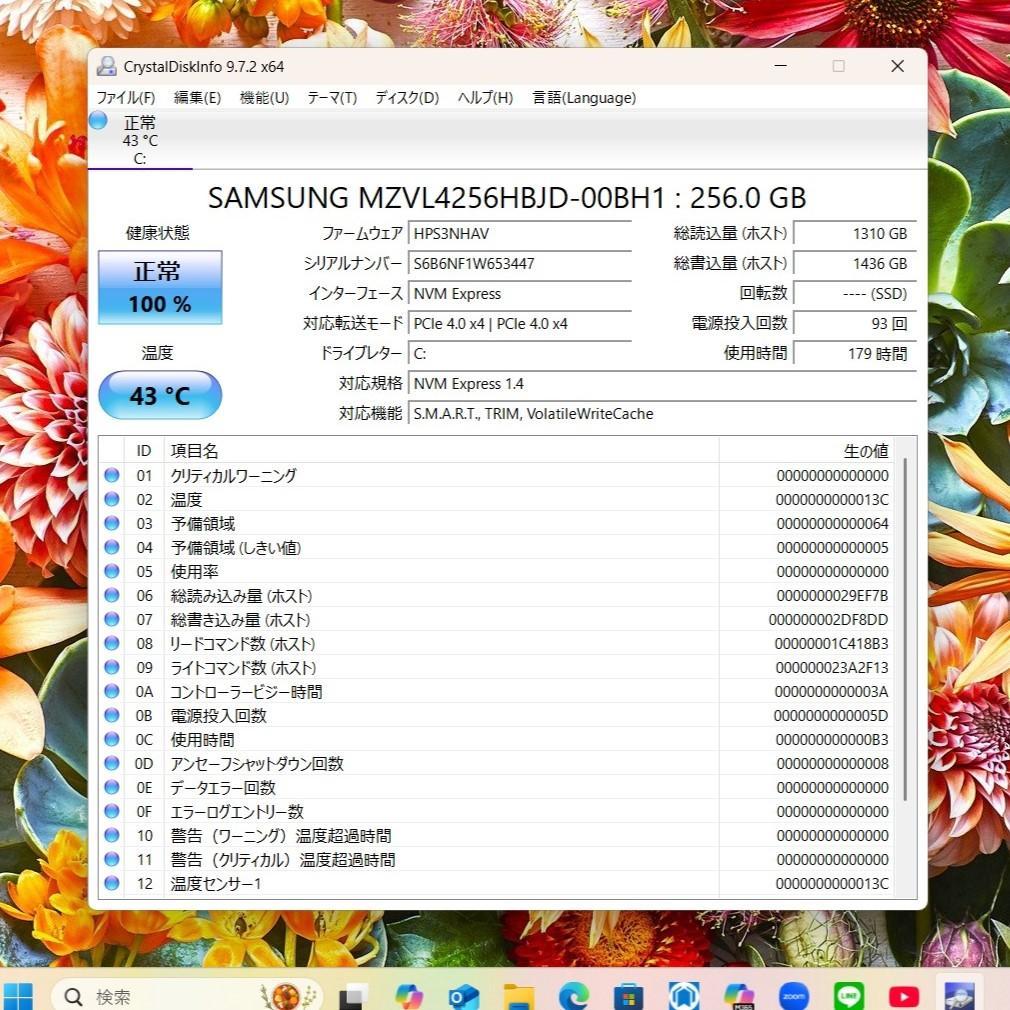This screenshot has width=1010, height=1010.
Task: Click the CrystalDiskInfo title bar icon
Action: pos(107,66)
